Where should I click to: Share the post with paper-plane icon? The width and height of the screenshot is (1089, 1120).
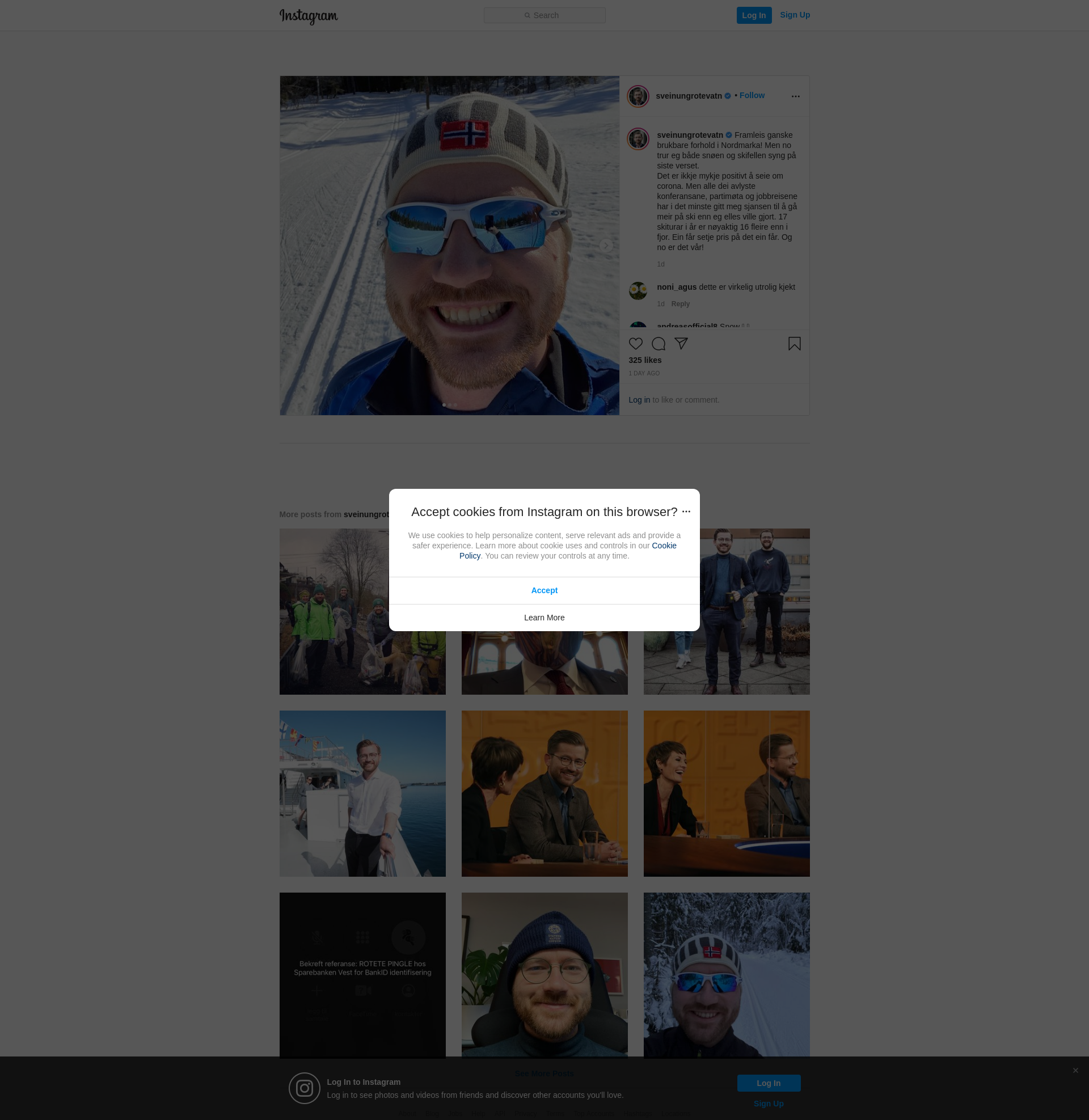681,344
